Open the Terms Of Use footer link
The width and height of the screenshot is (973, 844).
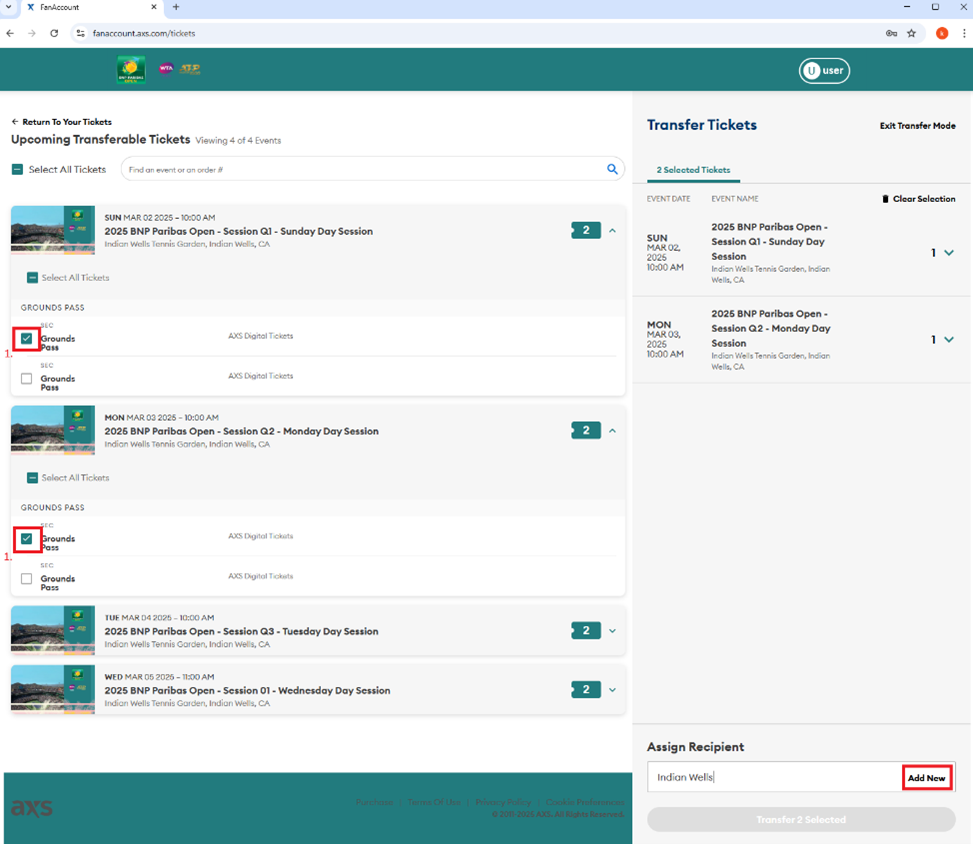[434, 802]
